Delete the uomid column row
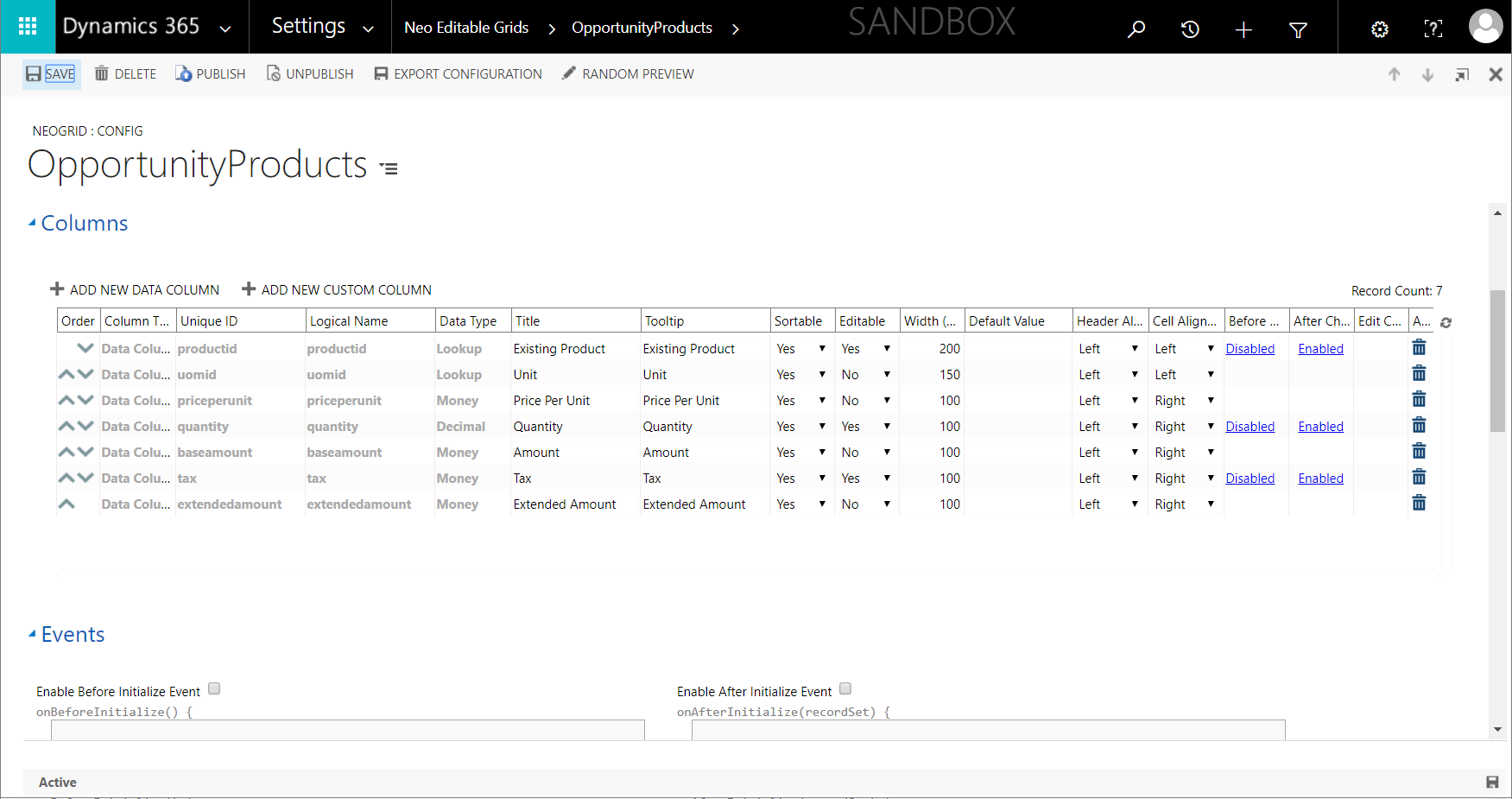Viewport: 1512px width, 799px height. point(1419,374)
